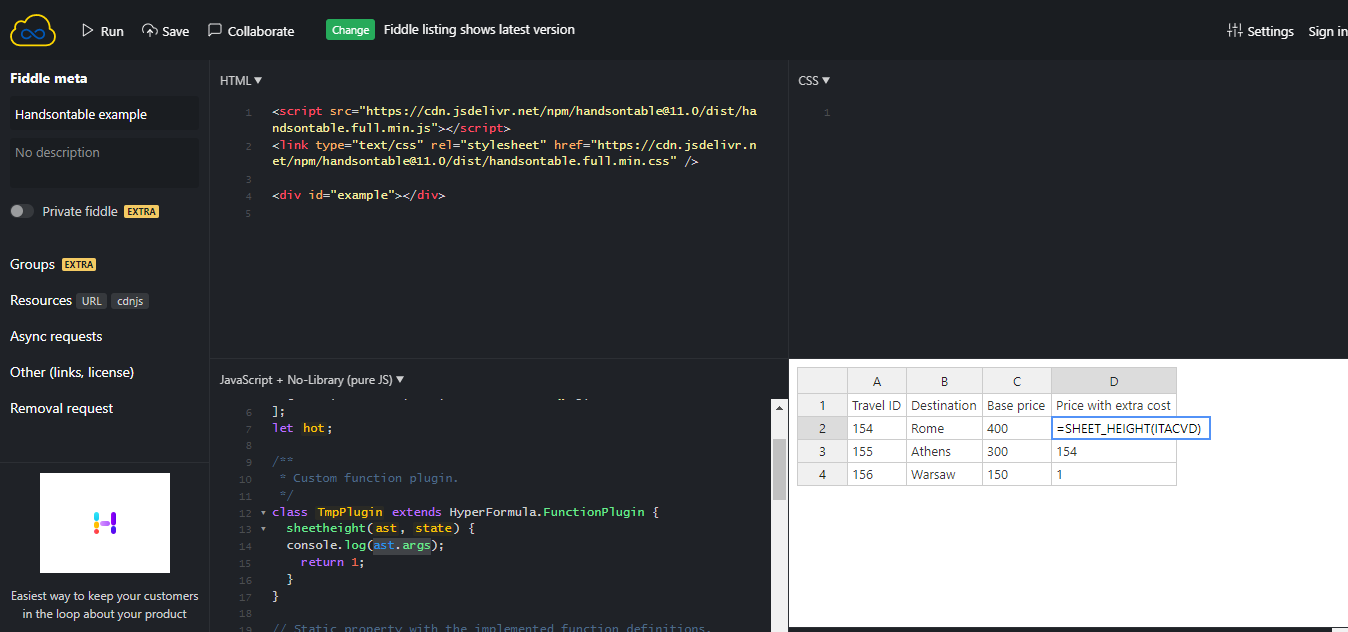Viewport: 1348px width, 632px height.
Task: Click the corner select-all table header
Action: [823, 381]
